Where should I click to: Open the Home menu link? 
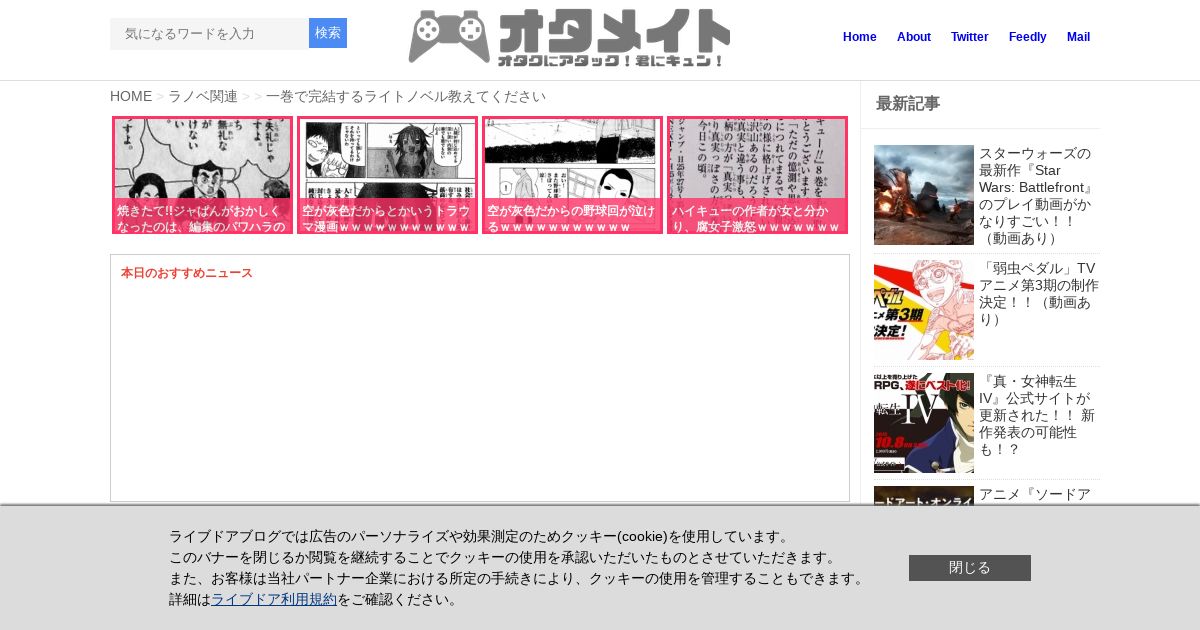click(x=860, y=37)
